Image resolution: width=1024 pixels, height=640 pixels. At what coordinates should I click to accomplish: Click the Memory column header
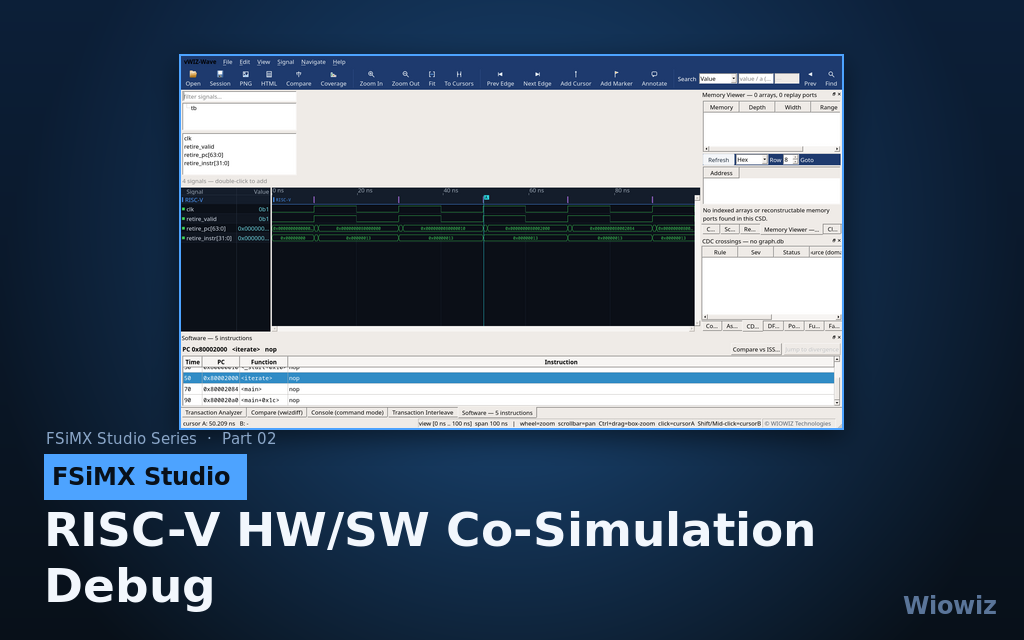[721, 107]
